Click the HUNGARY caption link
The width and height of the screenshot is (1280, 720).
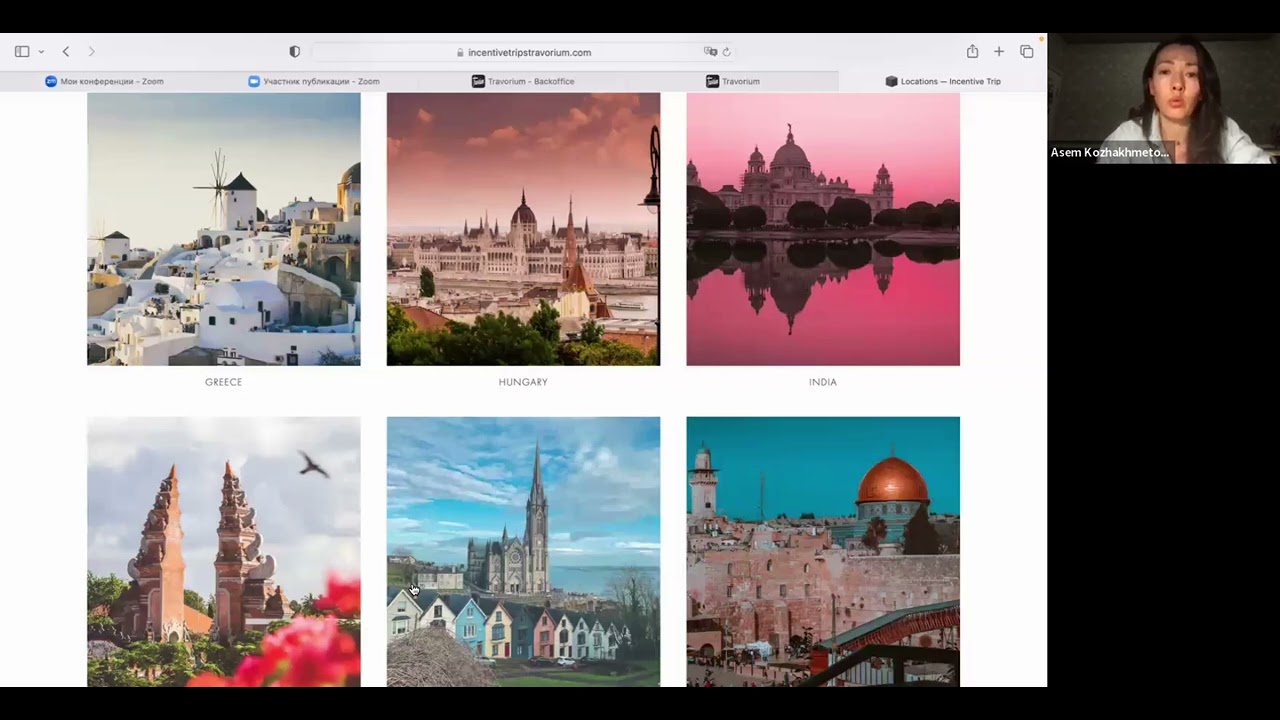pos(523,382)
